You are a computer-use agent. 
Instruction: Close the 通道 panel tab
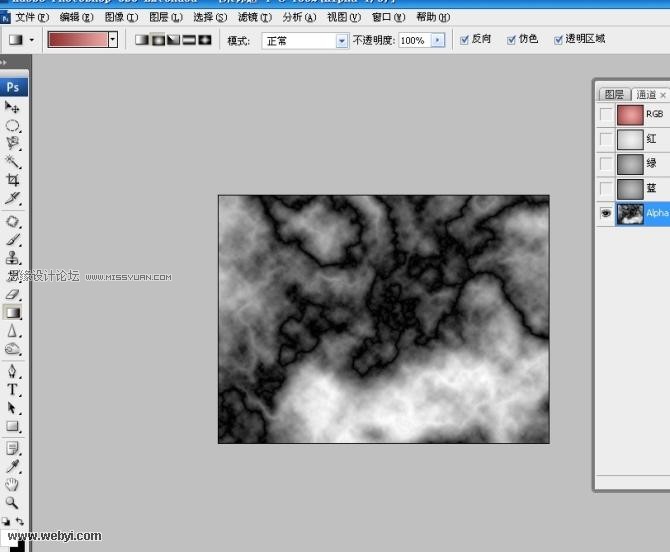[x=663, y=95]
